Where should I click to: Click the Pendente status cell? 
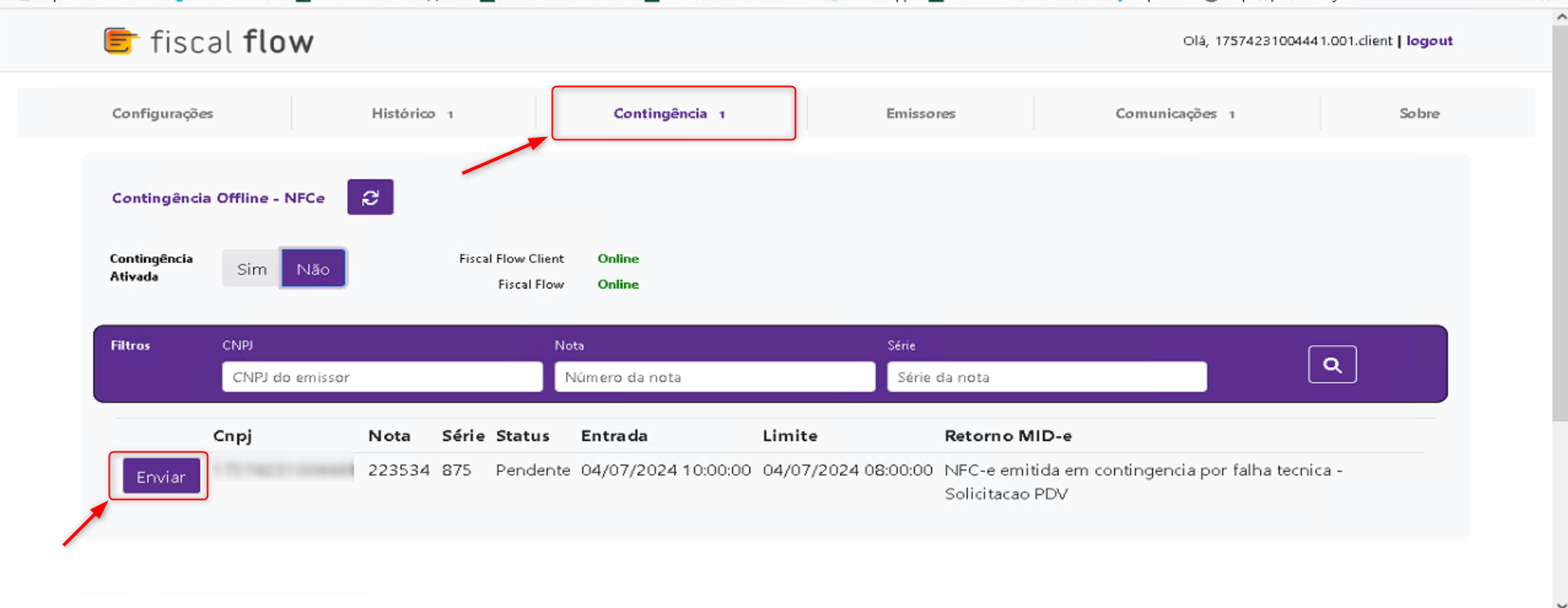point(532,470)
